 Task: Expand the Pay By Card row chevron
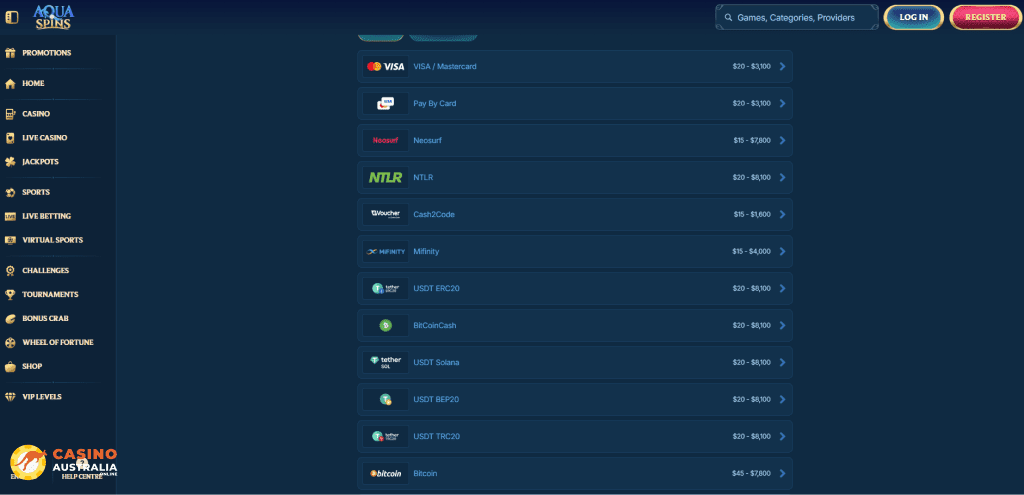tap(782, 103)
